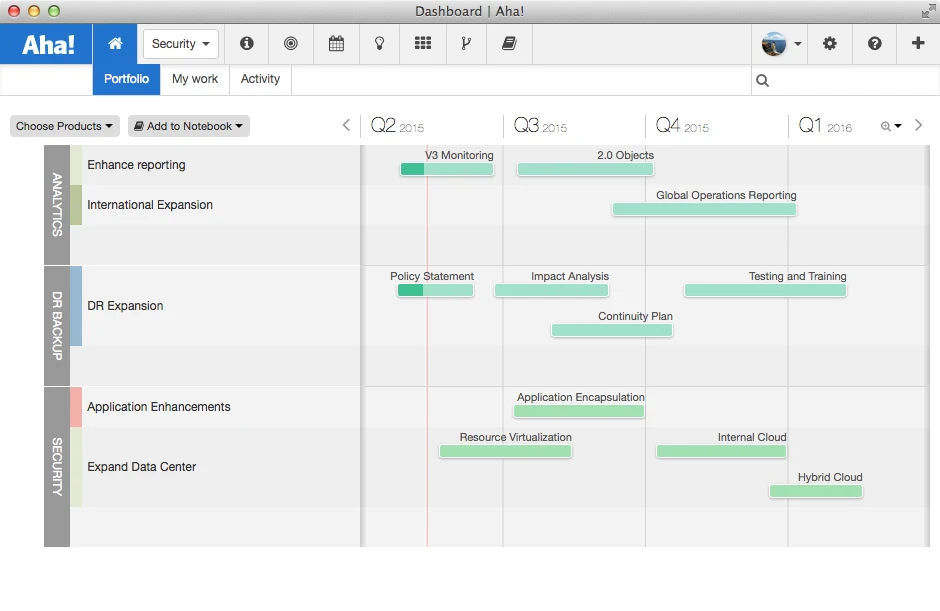Select the Internal Cloud bar
The image size is (940, 611).
[721, 452]
